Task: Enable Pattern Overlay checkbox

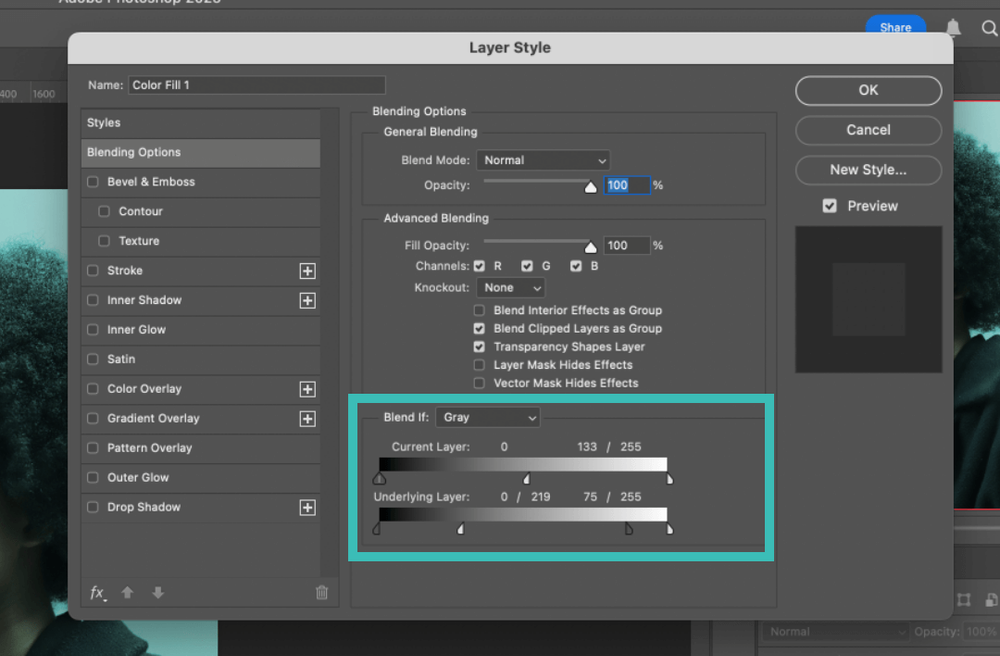Action: (x=92, y=448)
